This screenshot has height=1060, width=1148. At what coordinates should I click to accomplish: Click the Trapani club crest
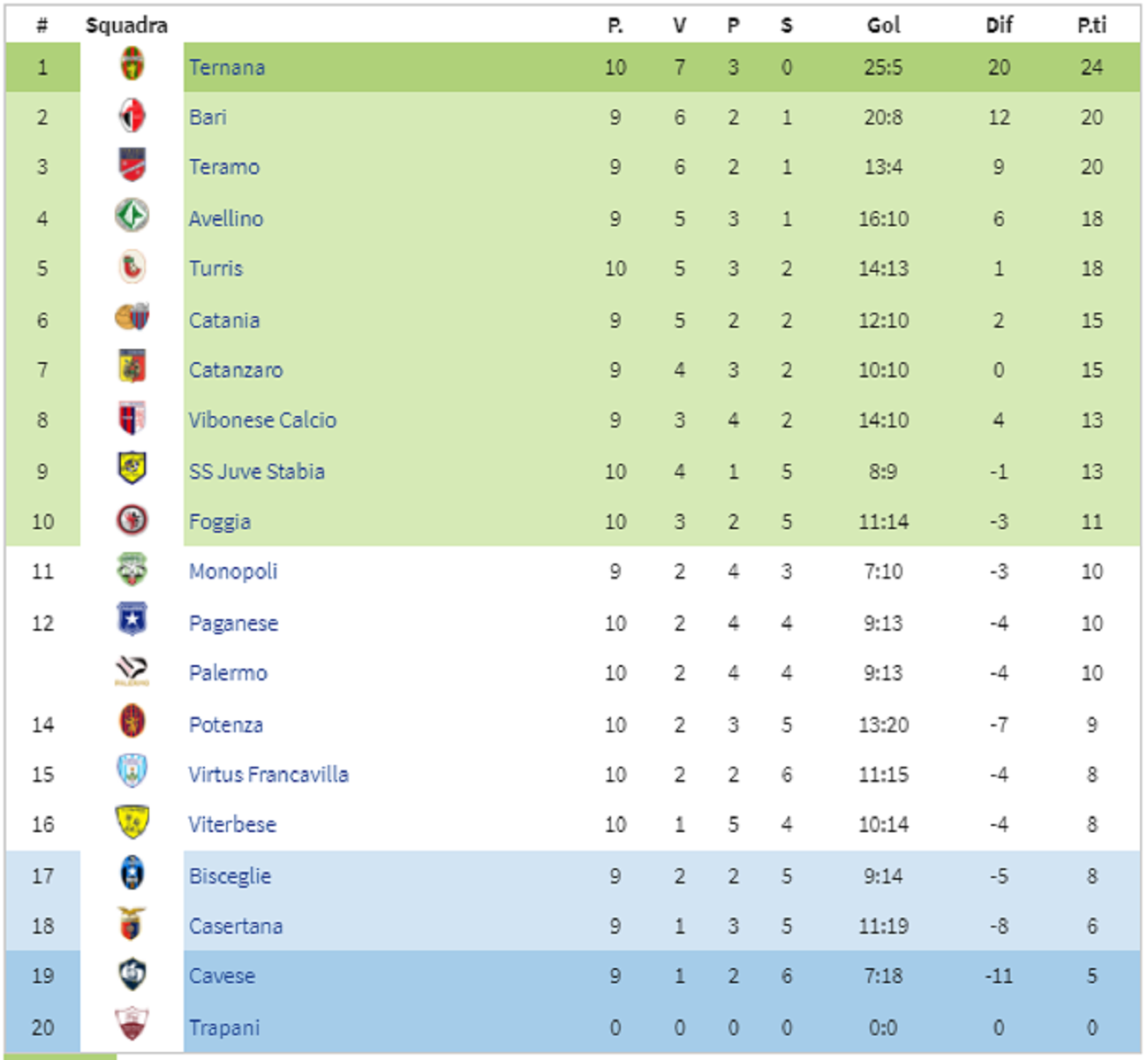click(x=132, y=1025)
